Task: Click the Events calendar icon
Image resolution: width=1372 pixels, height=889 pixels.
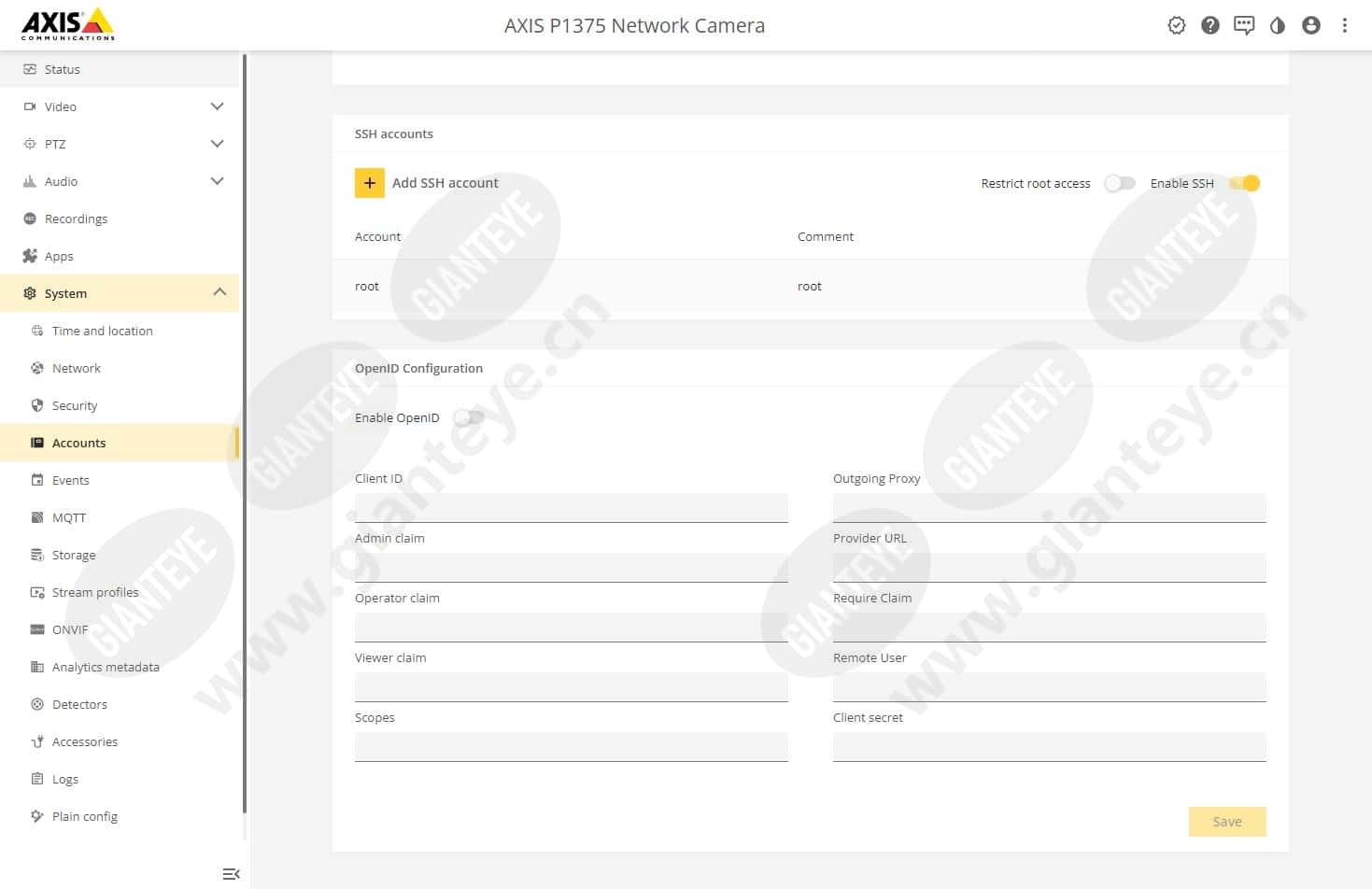Action: [37, 480]
